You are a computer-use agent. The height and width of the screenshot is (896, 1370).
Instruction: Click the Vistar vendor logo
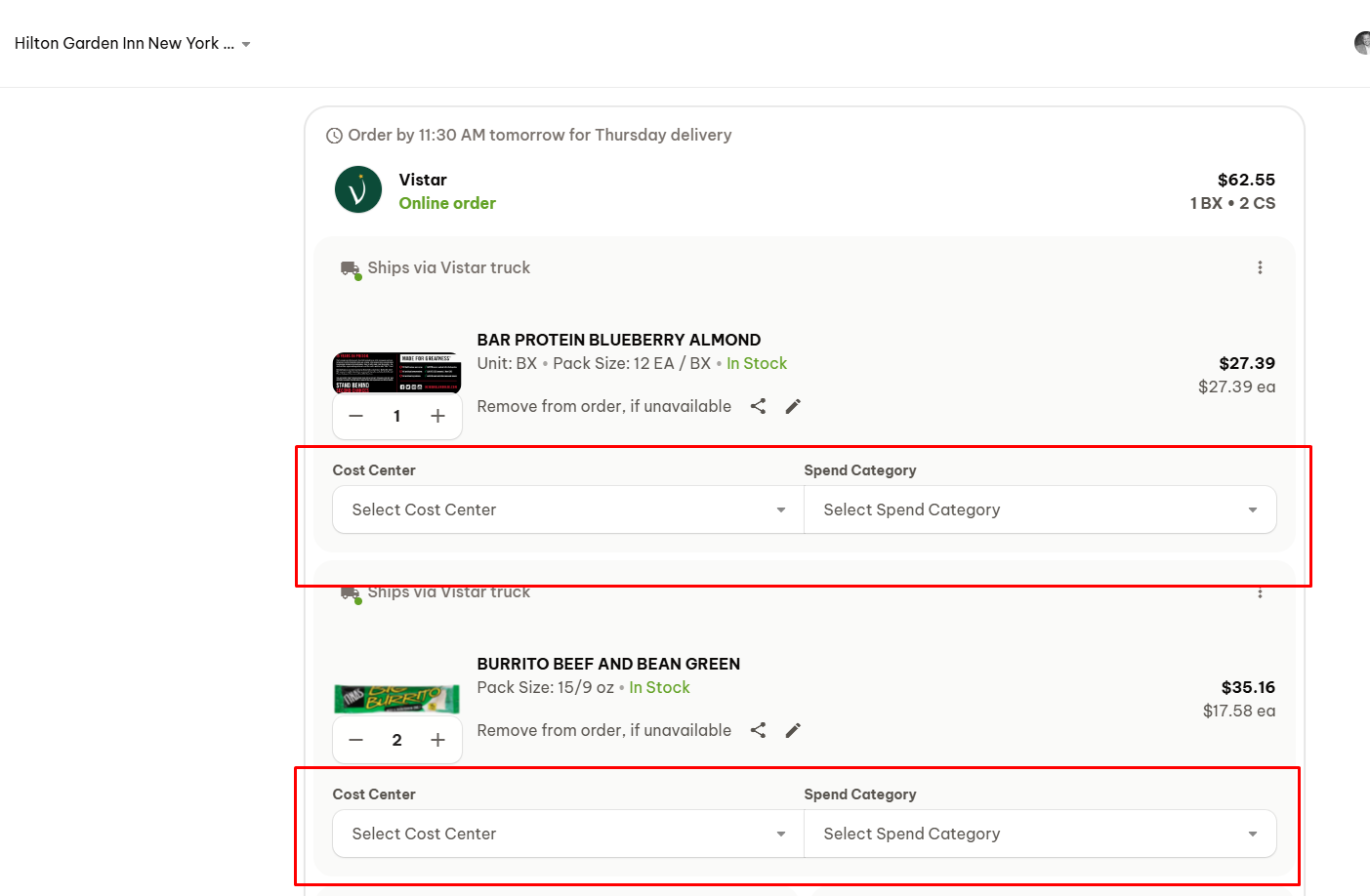pos(358,189)
